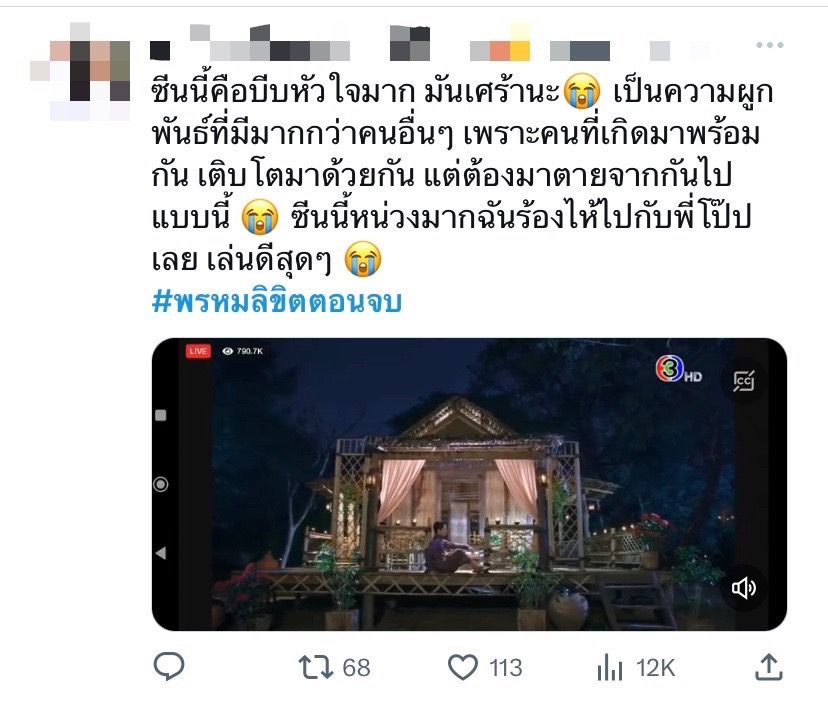Tap the Android back triangle button
This screenshot has width=828, height=711.
161,553
